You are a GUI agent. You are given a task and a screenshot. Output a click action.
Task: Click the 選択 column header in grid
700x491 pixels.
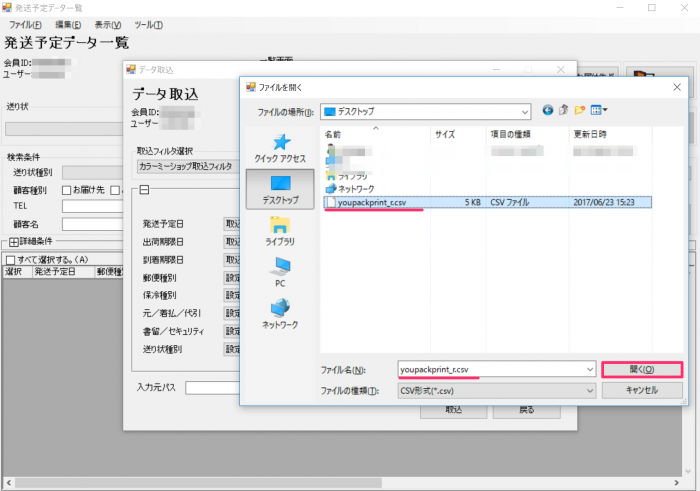17,272
